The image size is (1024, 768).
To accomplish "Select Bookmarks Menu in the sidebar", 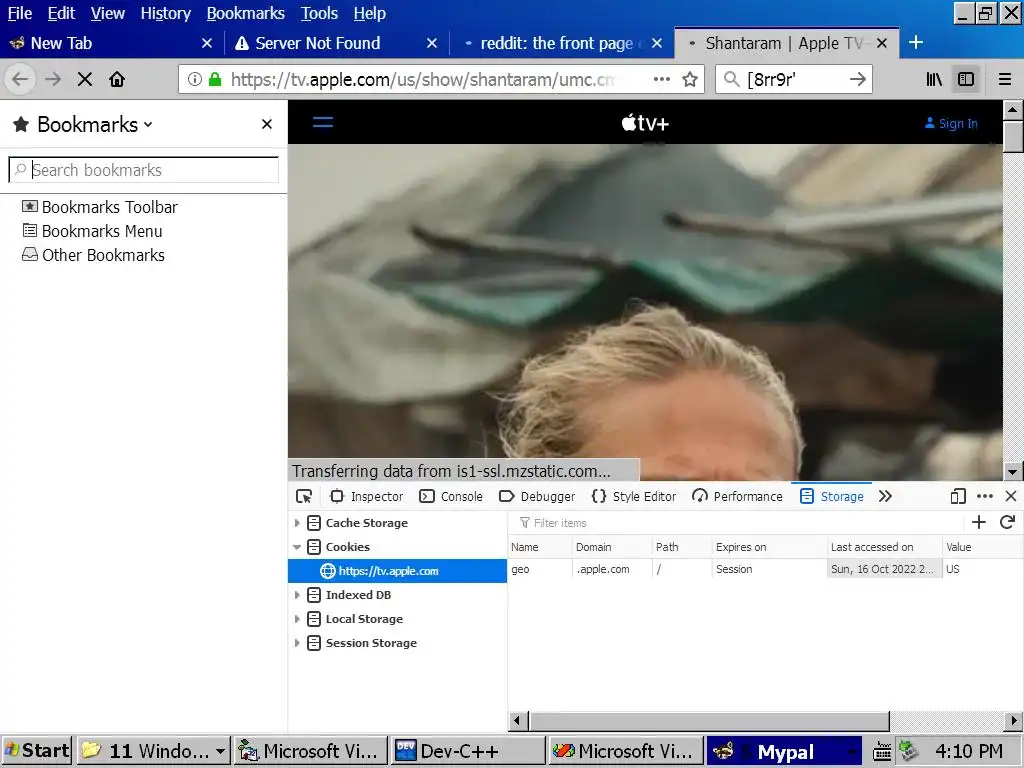I will tap(92, 231).
